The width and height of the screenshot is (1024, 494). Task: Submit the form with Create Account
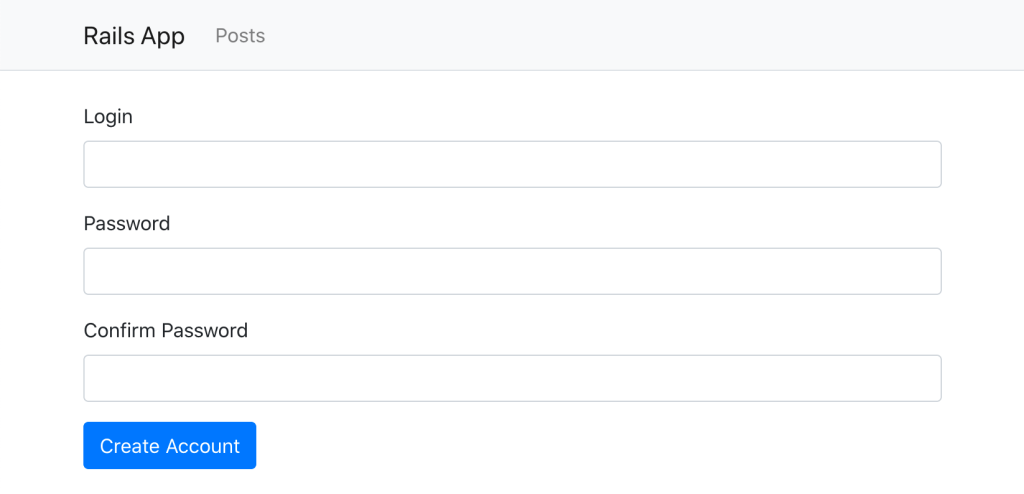(170, 446)
